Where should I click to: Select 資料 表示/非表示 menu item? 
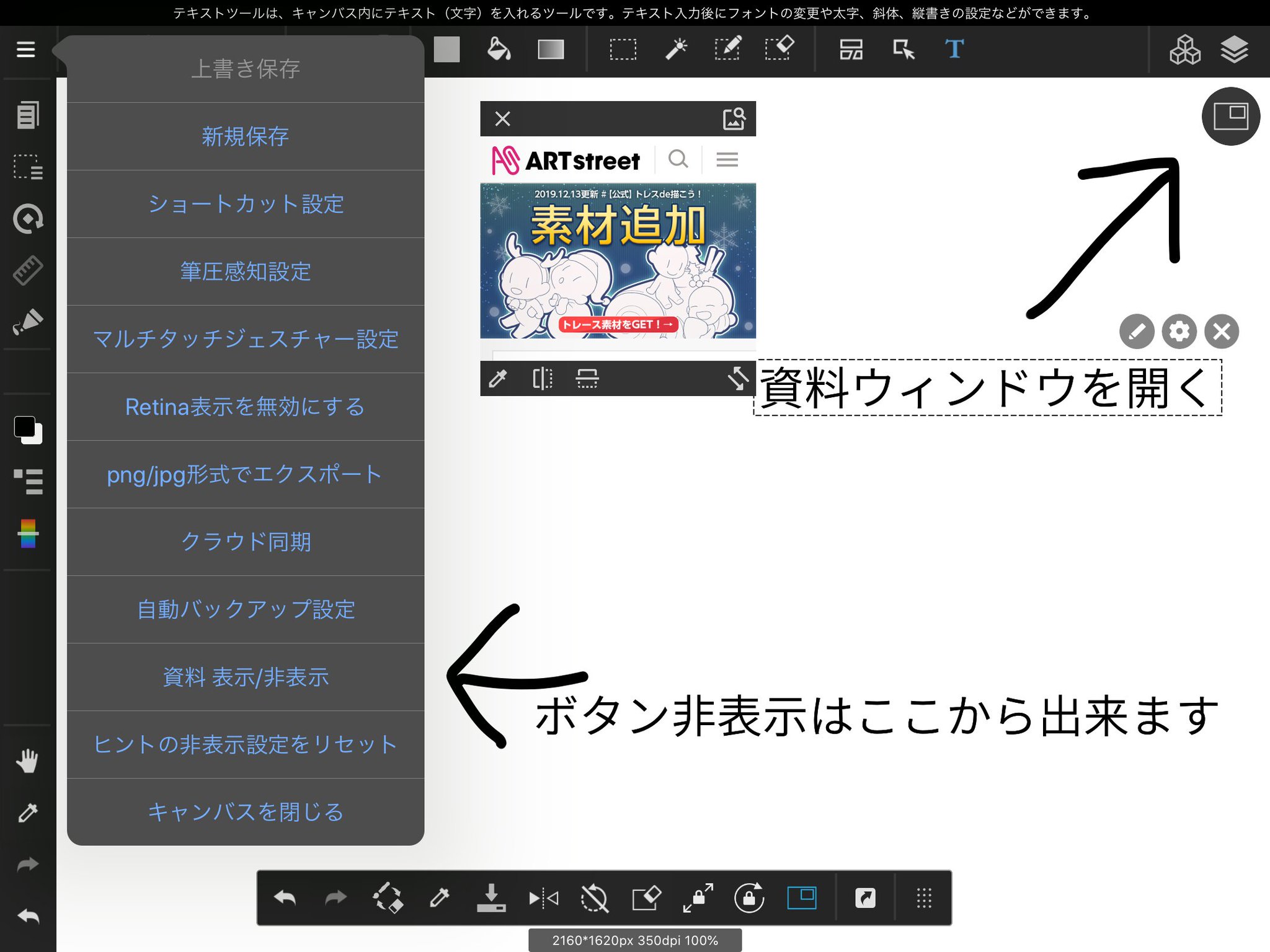[246, 677]
